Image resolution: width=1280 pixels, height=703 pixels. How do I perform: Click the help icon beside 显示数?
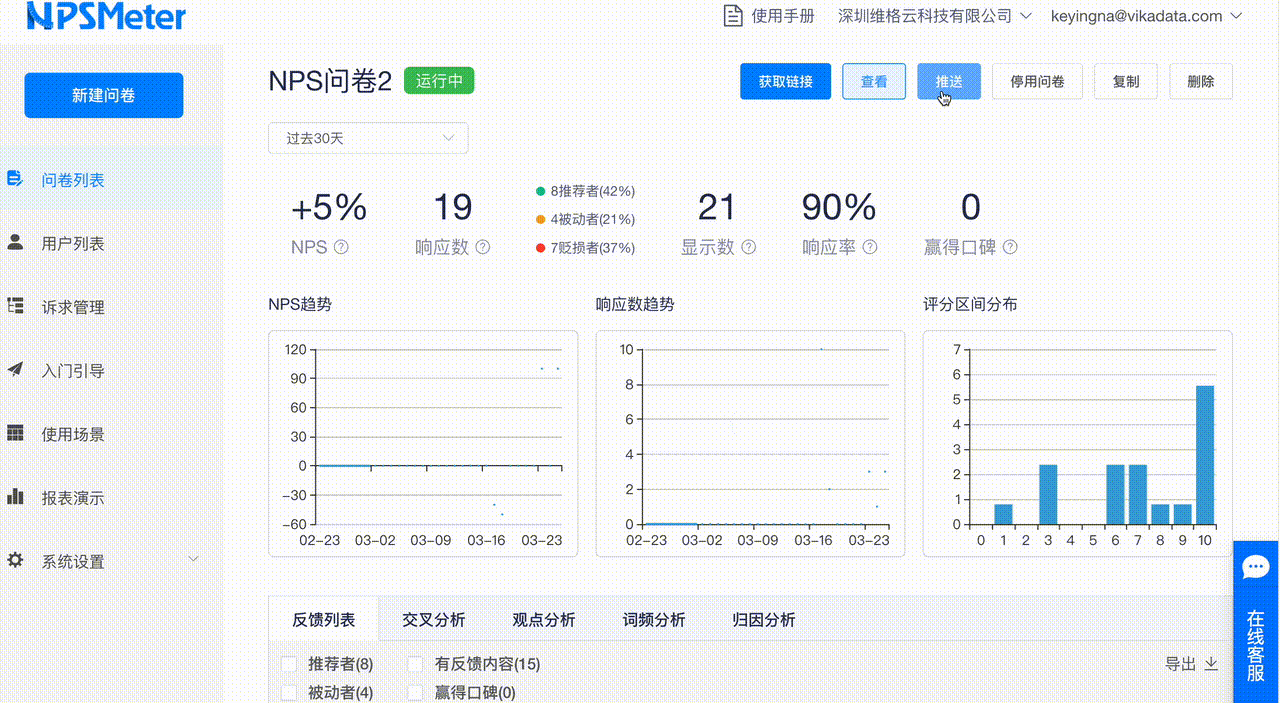[x=748, y=247]
